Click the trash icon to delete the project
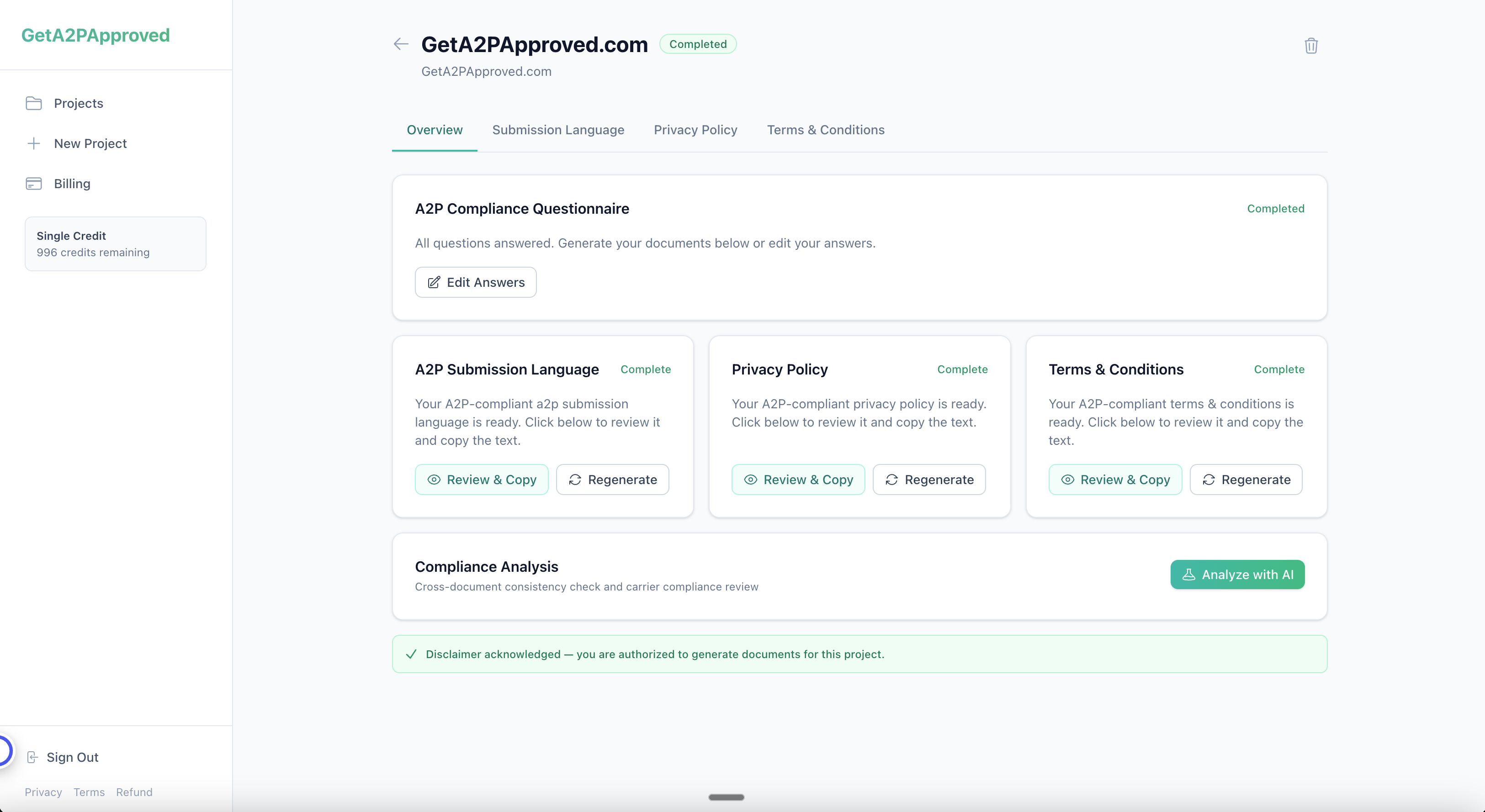 [x=1311, y=46]
